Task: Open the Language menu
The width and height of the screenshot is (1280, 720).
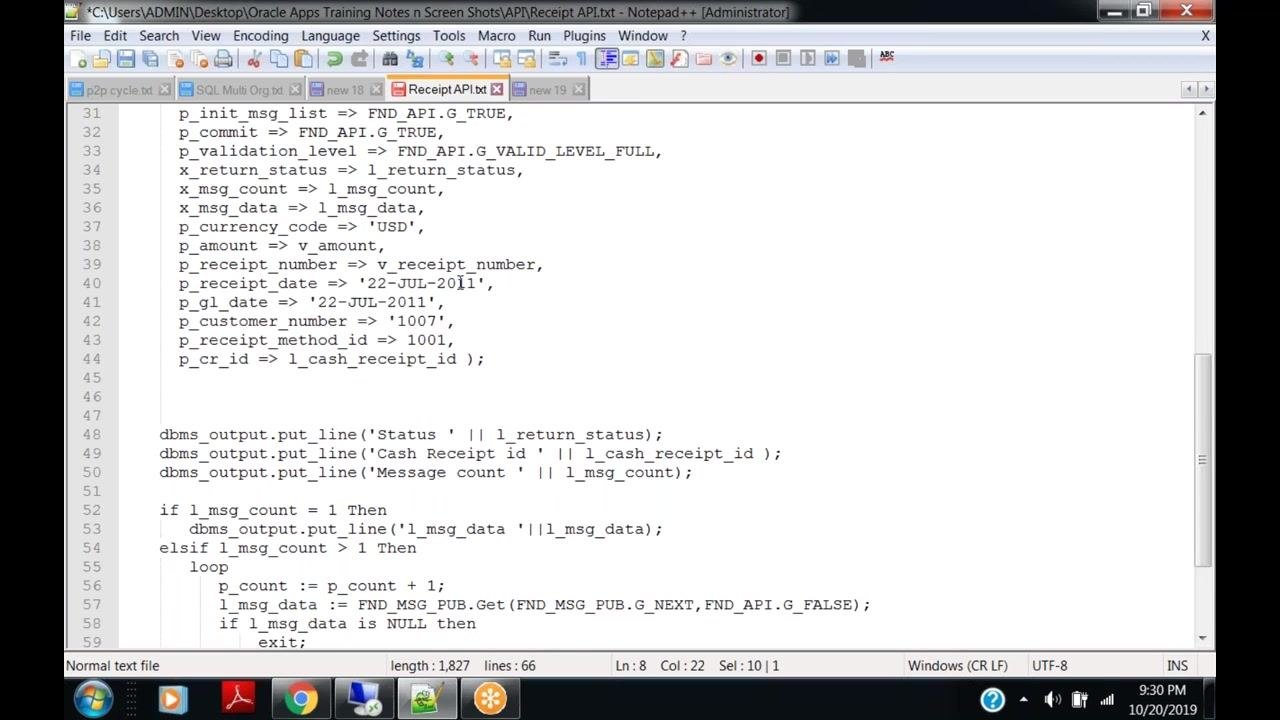Action: click(330, 35)
